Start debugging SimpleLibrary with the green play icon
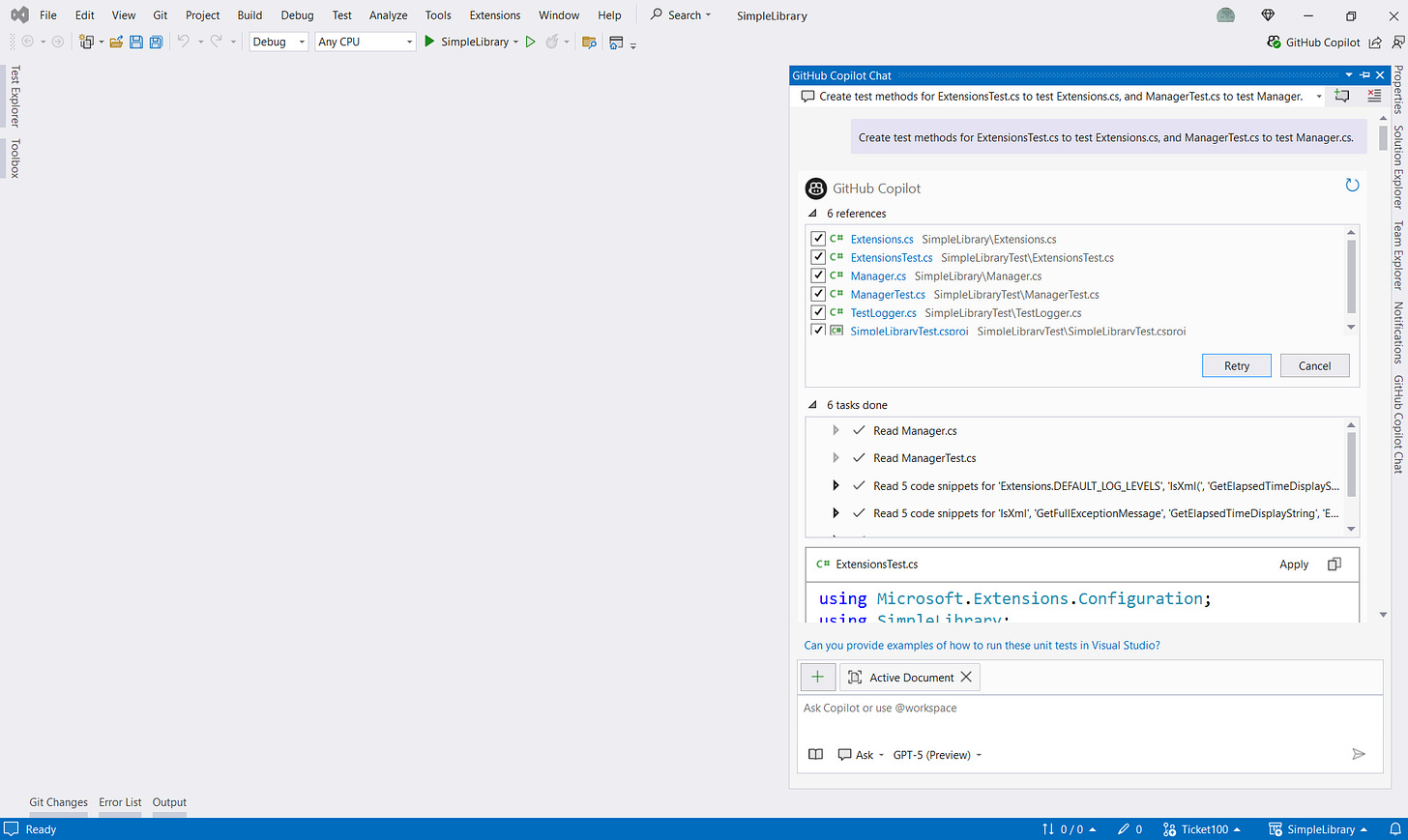 tap(429, 42)
